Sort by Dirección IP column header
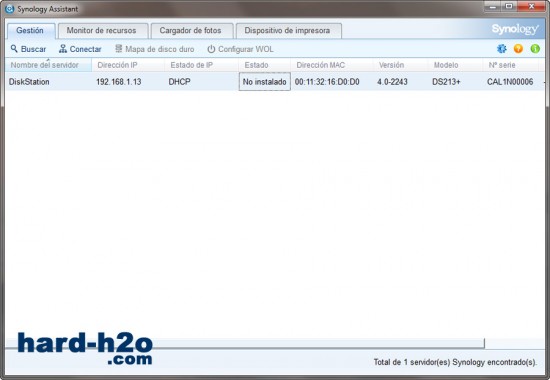The width and height of the screenshot is (550, 380). pos(128,65)
